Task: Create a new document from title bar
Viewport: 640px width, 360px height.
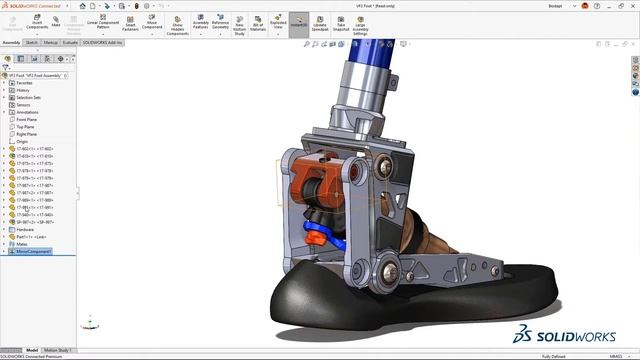Action: point(93,6)
